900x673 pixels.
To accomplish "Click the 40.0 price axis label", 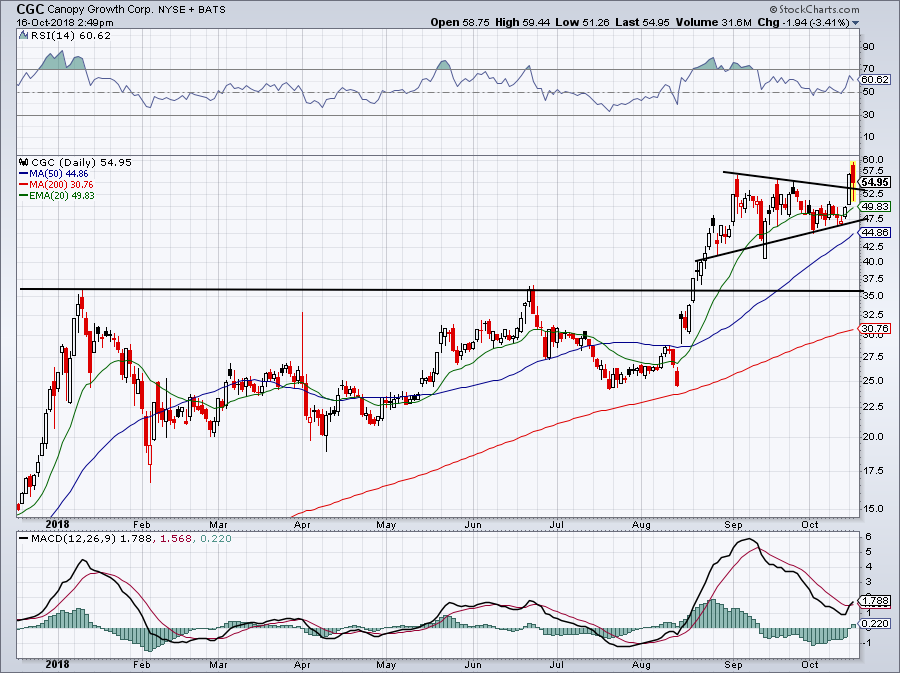I will click(x=872, y=262).
